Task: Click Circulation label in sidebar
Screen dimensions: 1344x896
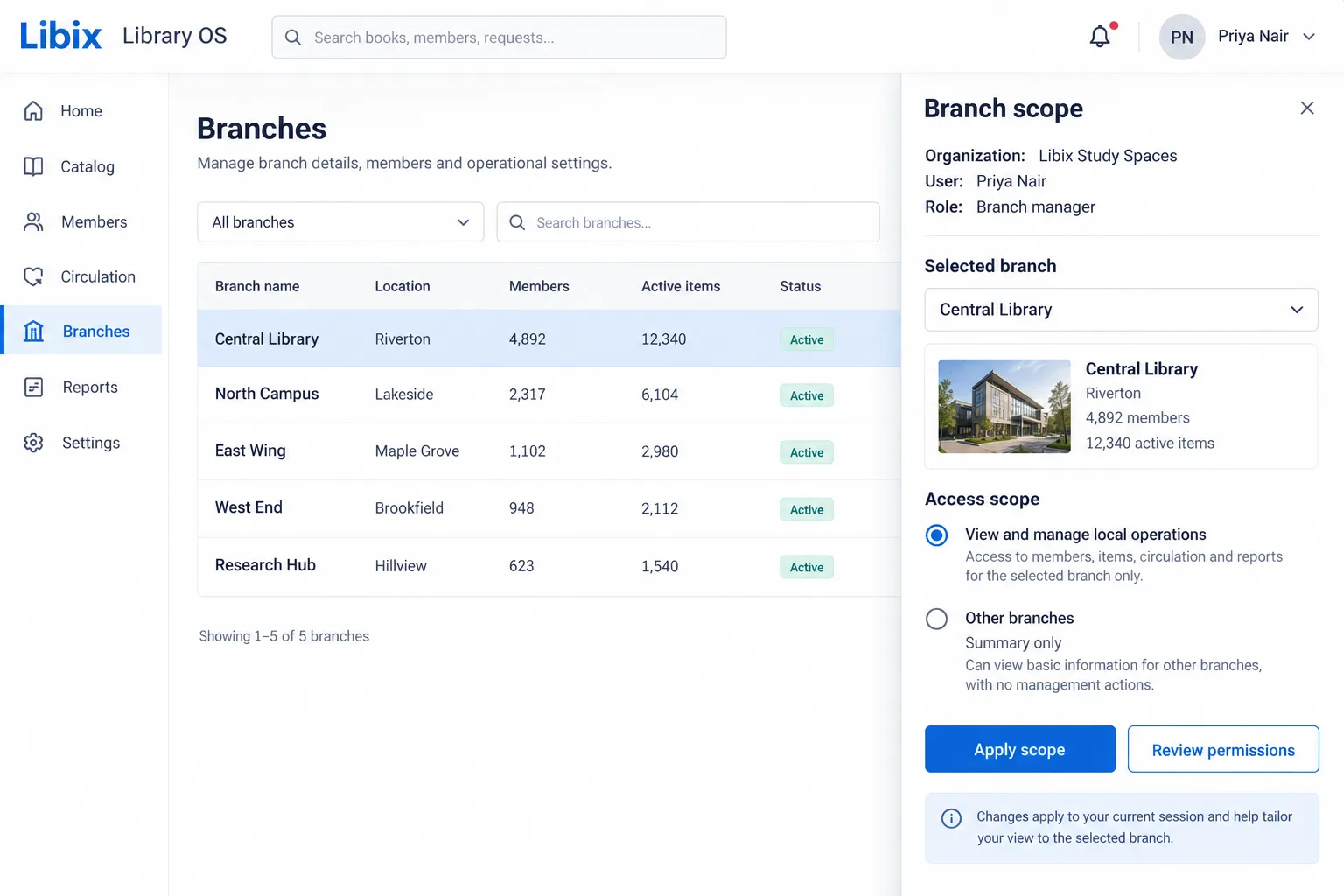Action: (x=98, y=276)
